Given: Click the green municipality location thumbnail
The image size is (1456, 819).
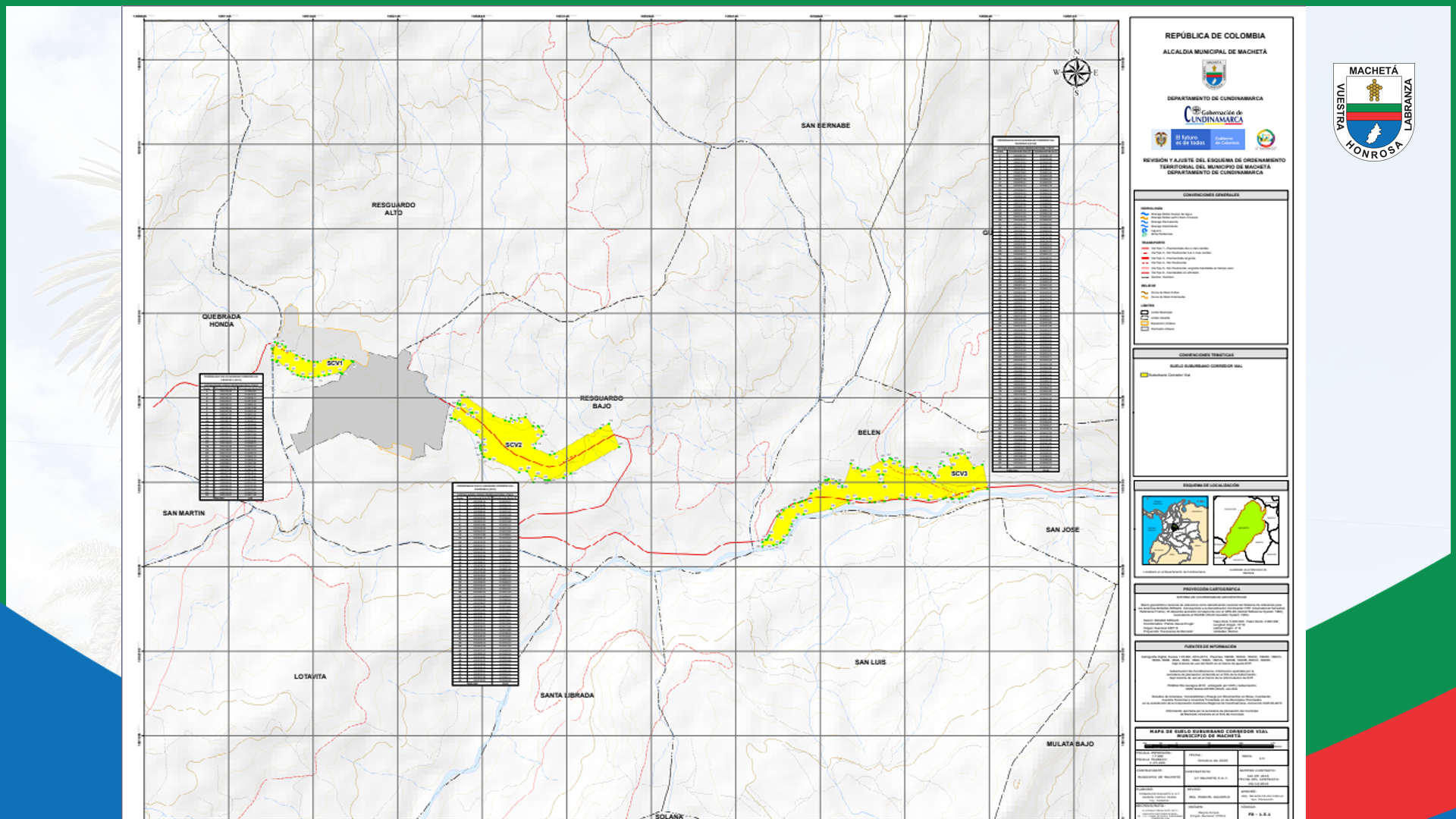Looking at the screenshot, I should [1245, 530].
